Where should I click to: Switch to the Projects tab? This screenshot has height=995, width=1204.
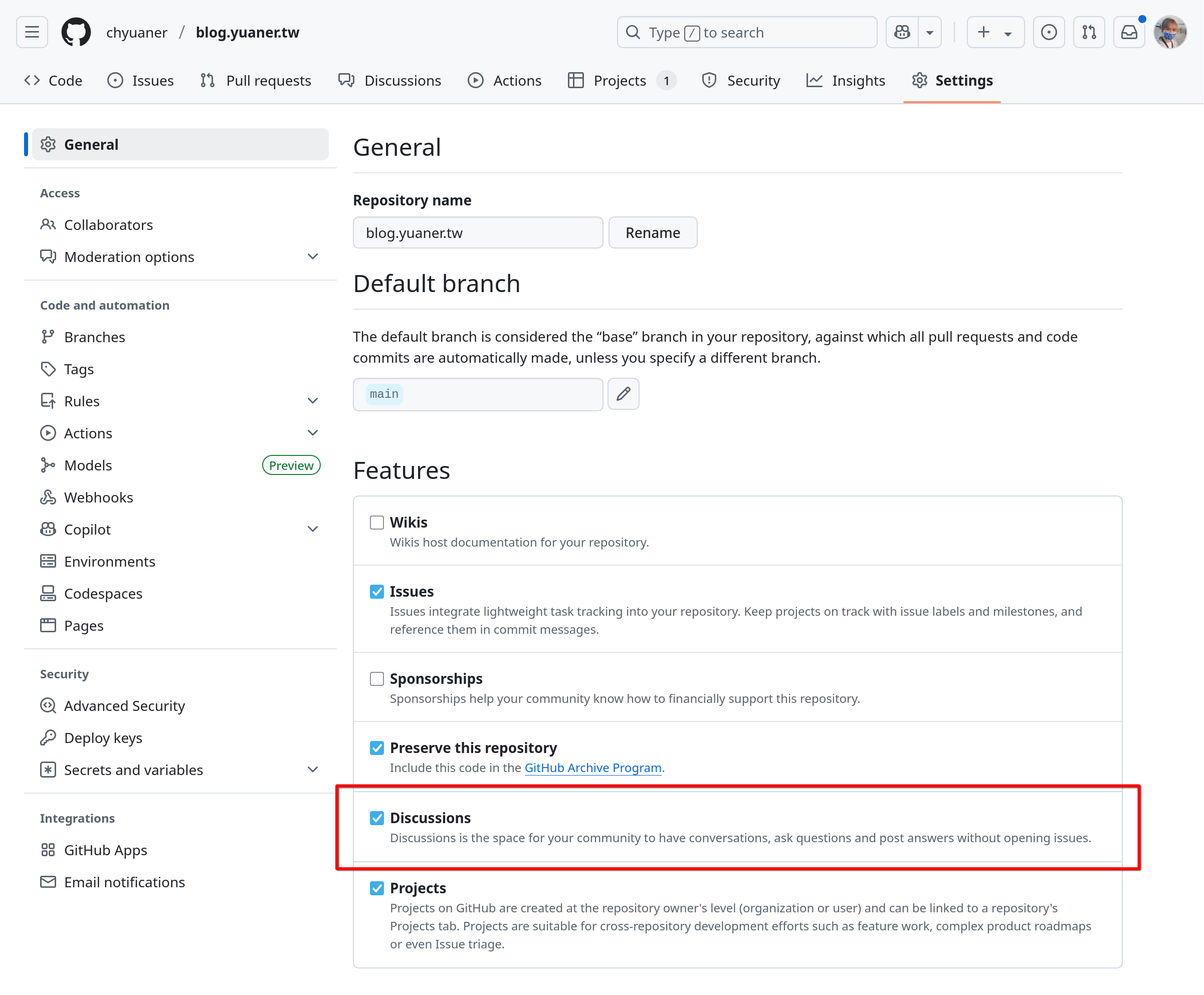tap(622, 80)
